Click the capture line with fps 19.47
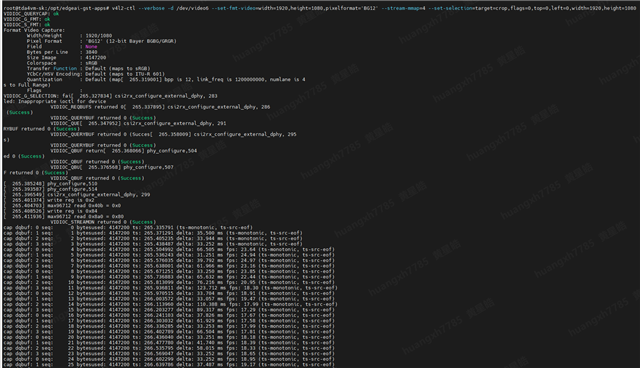 169,299
